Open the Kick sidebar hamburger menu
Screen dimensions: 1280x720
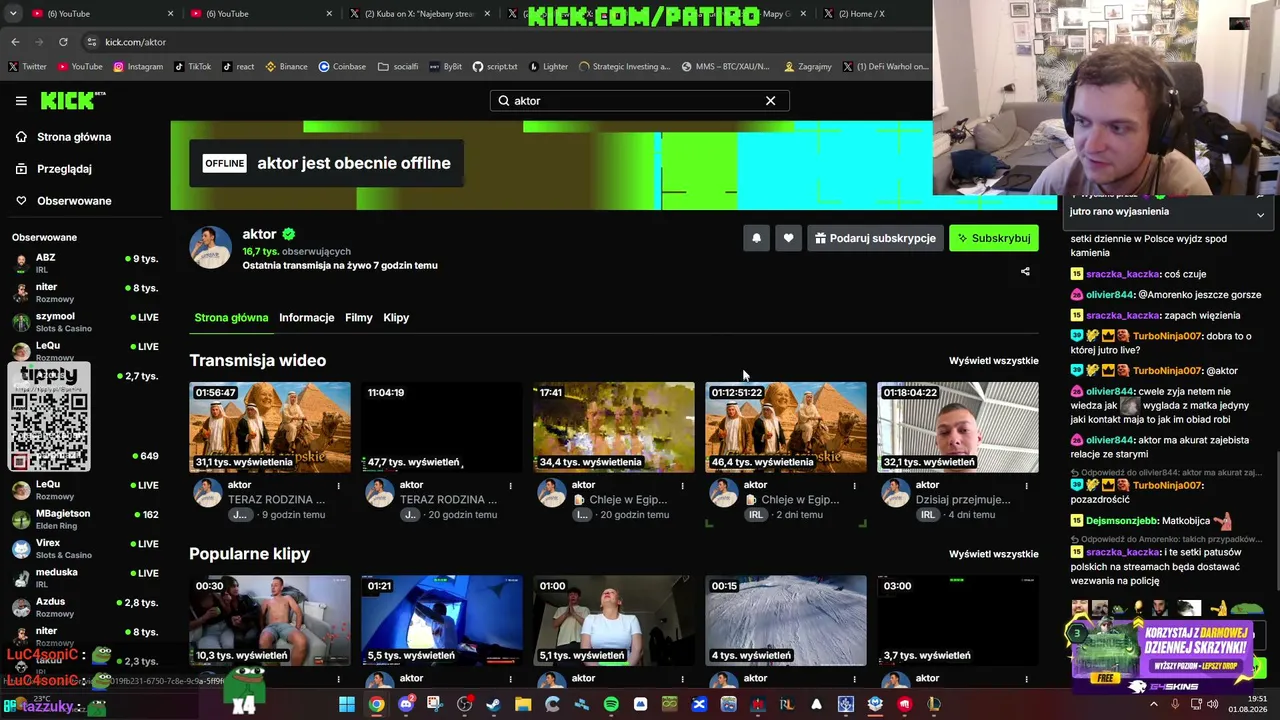tap(21, 100)
